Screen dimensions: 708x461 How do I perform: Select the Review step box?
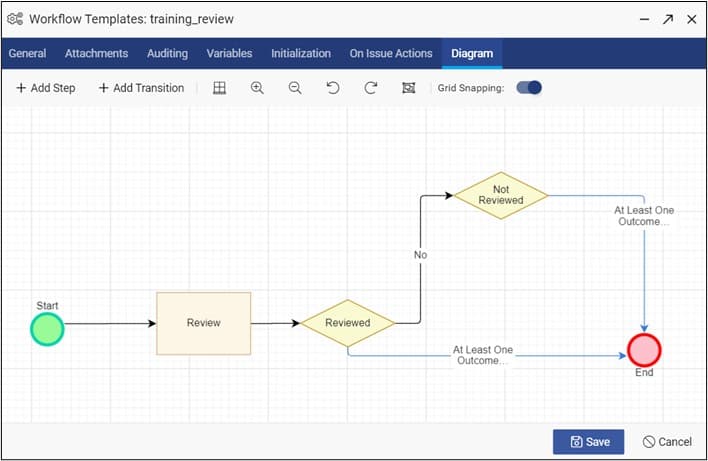tap(203, 323)
